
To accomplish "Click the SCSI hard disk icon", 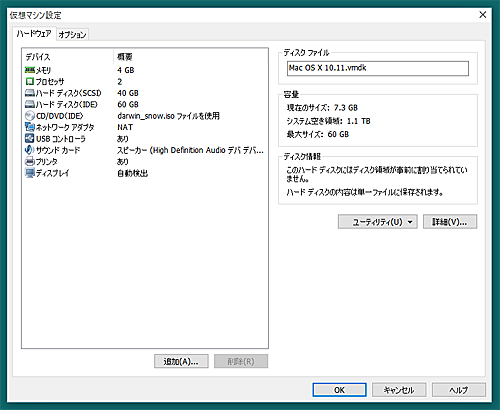I will tap(30, 93).
